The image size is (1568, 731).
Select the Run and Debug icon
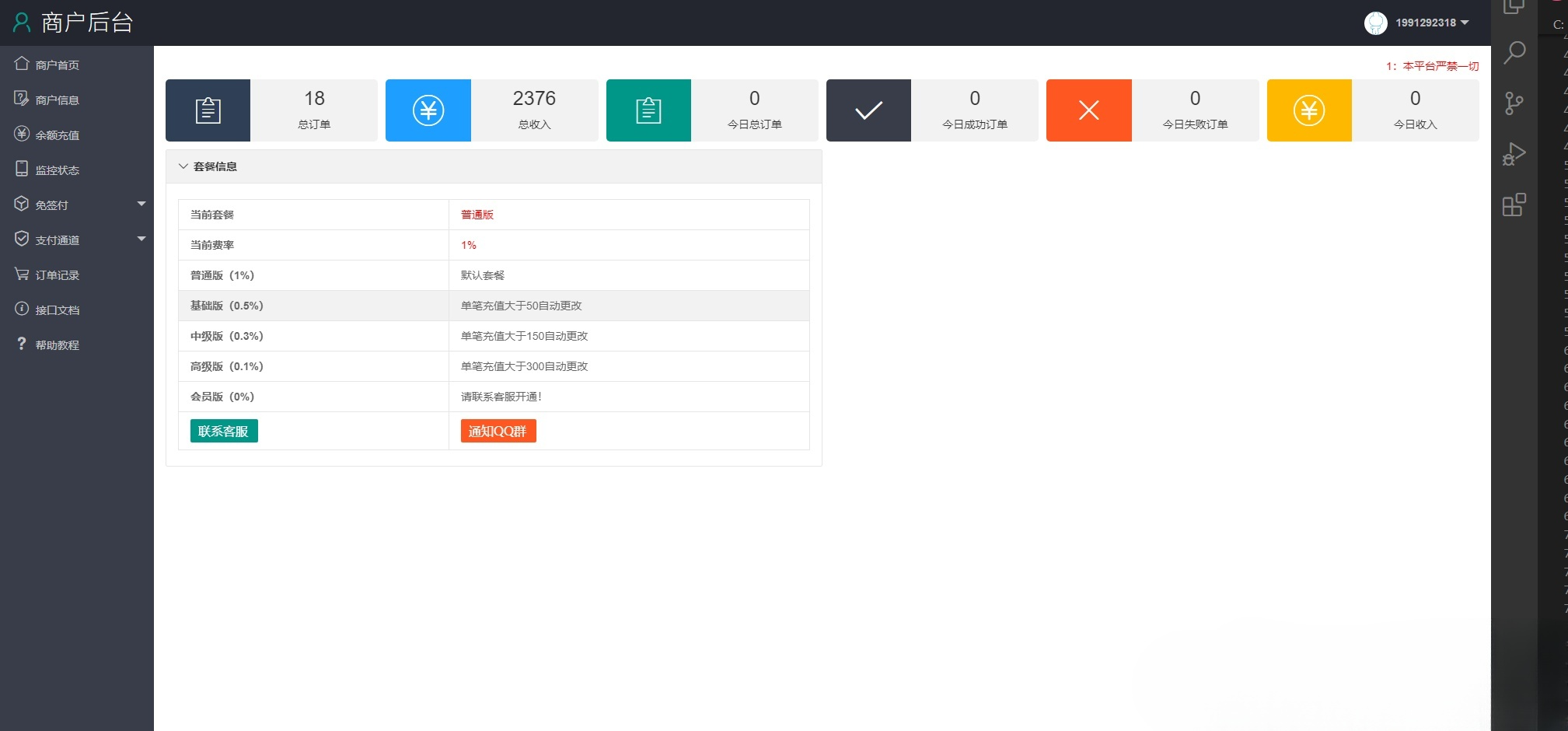click(1514, 153)
